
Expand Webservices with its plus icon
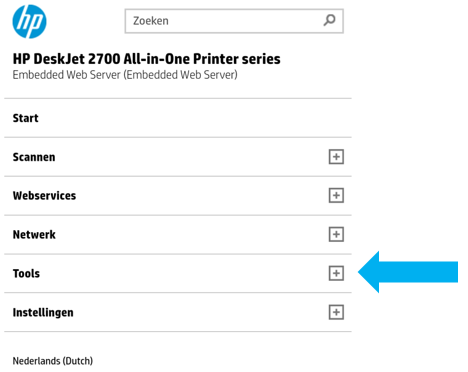pyautogui.click(x=336, y=195)
